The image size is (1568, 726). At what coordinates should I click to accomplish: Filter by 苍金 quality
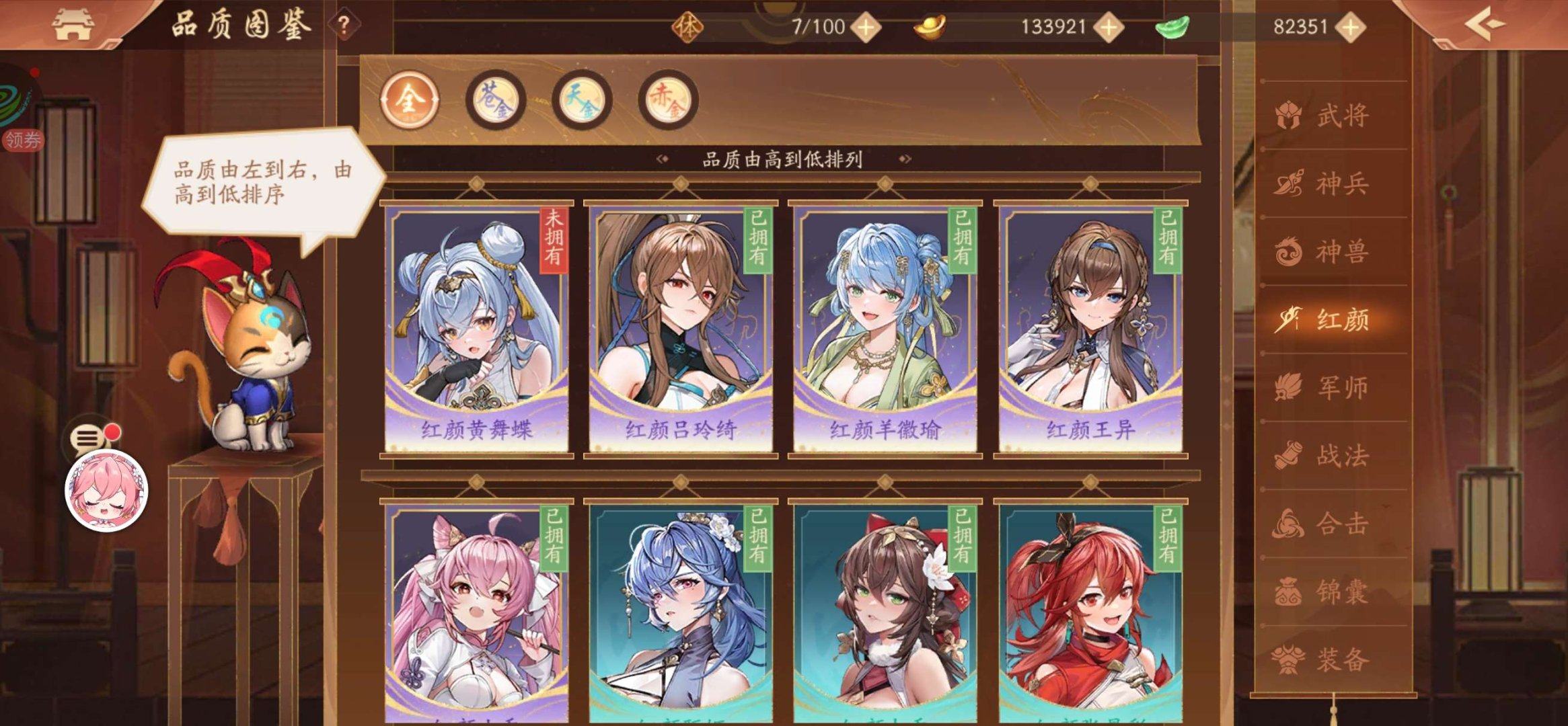496,100
